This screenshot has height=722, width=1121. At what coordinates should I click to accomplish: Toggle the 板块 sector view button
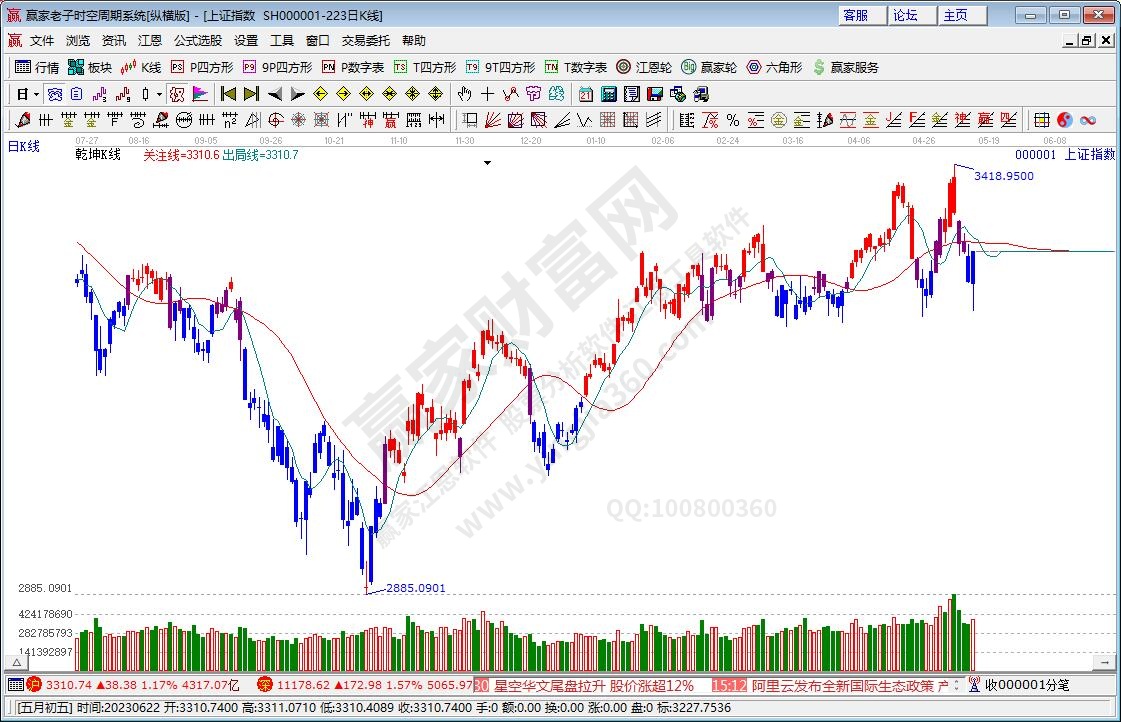pos(89,67)
